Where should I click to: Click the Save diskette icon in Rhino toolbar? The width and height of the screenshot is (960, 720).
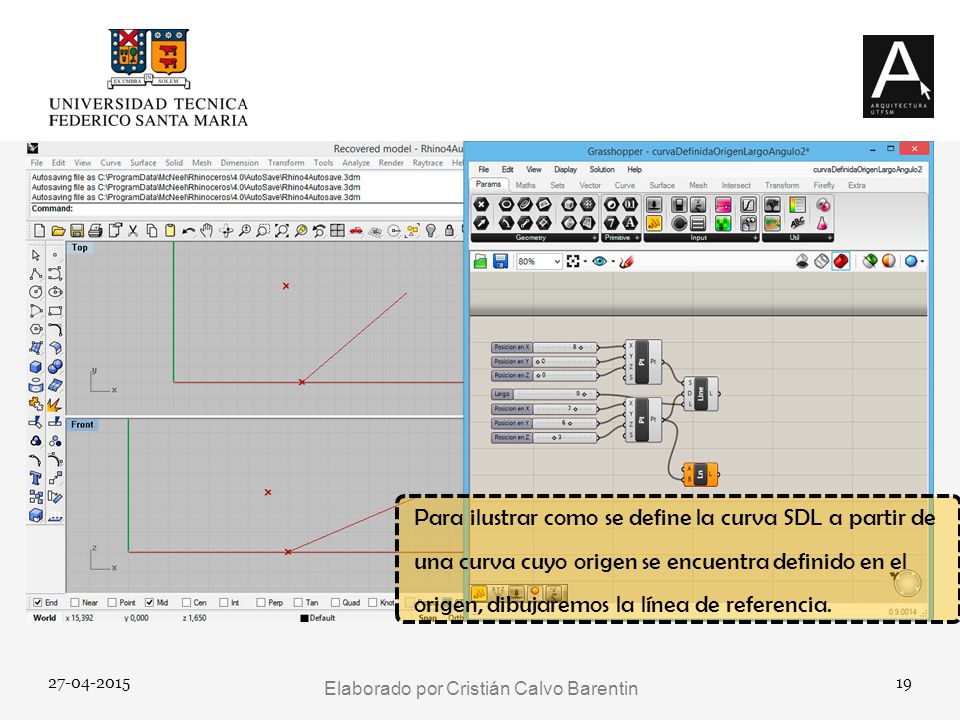77,231
